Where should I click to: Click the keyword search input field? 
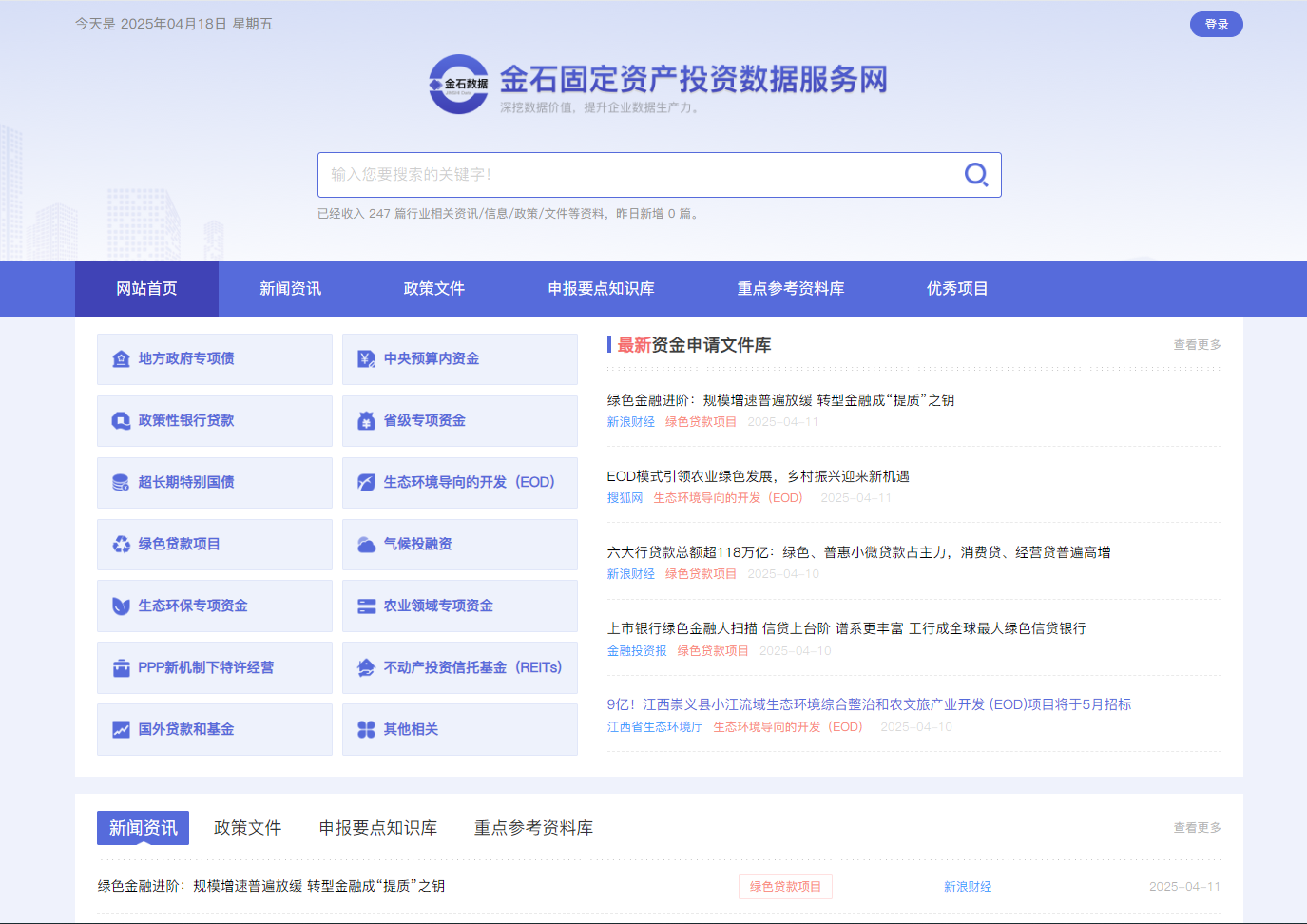pyautogui.click(x=637, y=175)
